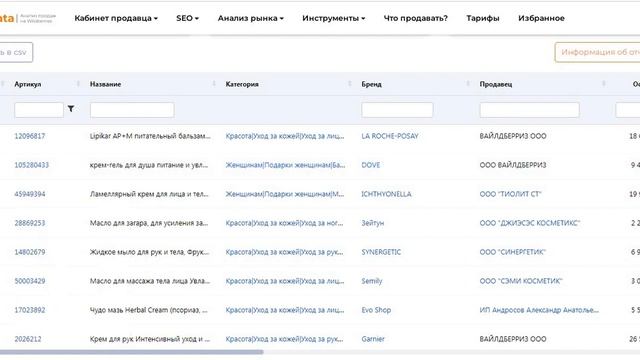Open article link 2026212

pos(28,339)
